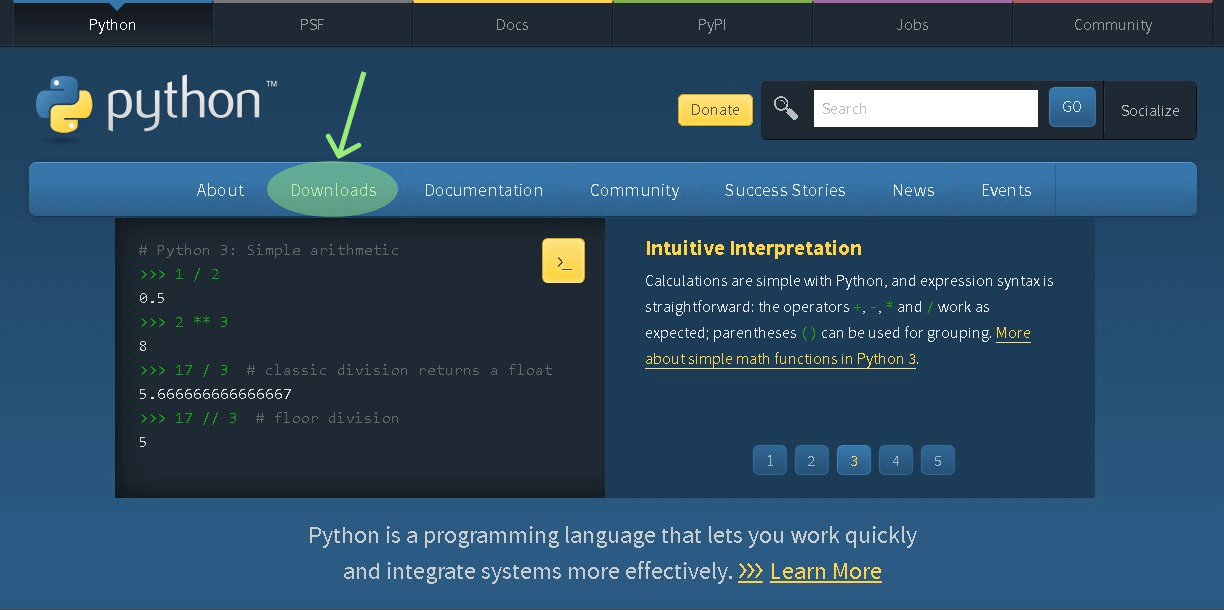
Task: Switch to the Docs top tab
Action: pos(512,25)
